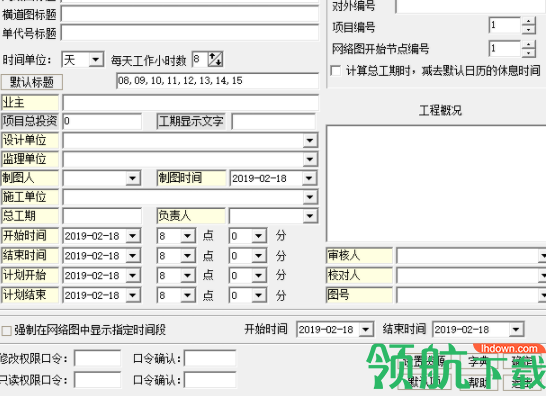Open the 计划结束 hour dropdown
Viewport: 546px width, 396px height.
click(188, 295)
